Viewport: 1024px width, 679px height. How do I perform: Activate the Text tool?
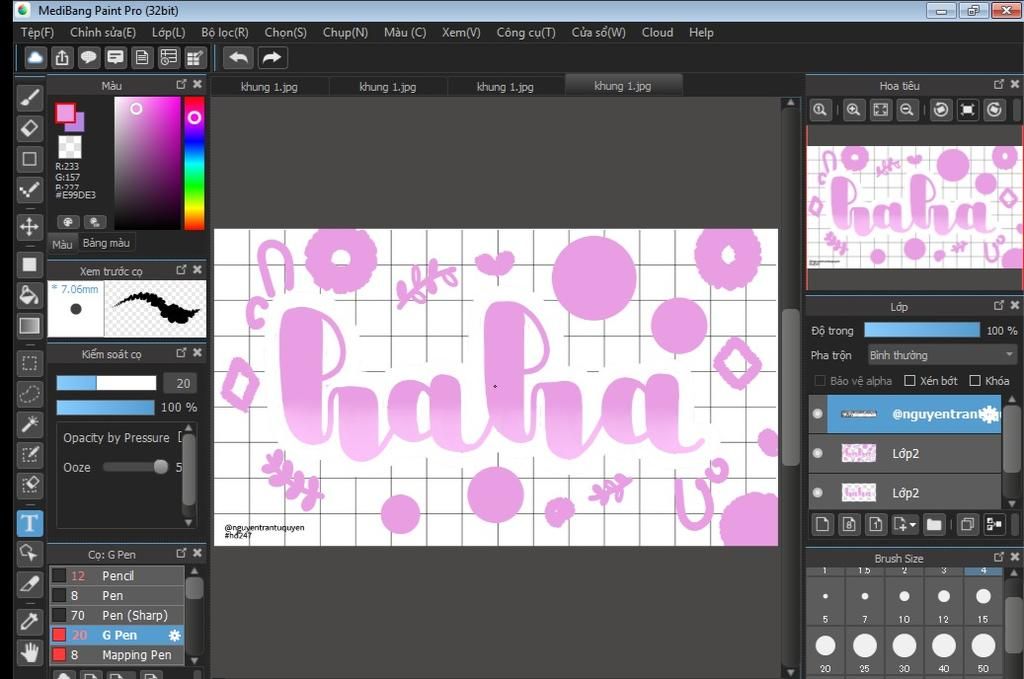pyautogui.click(x=29, y=522)
